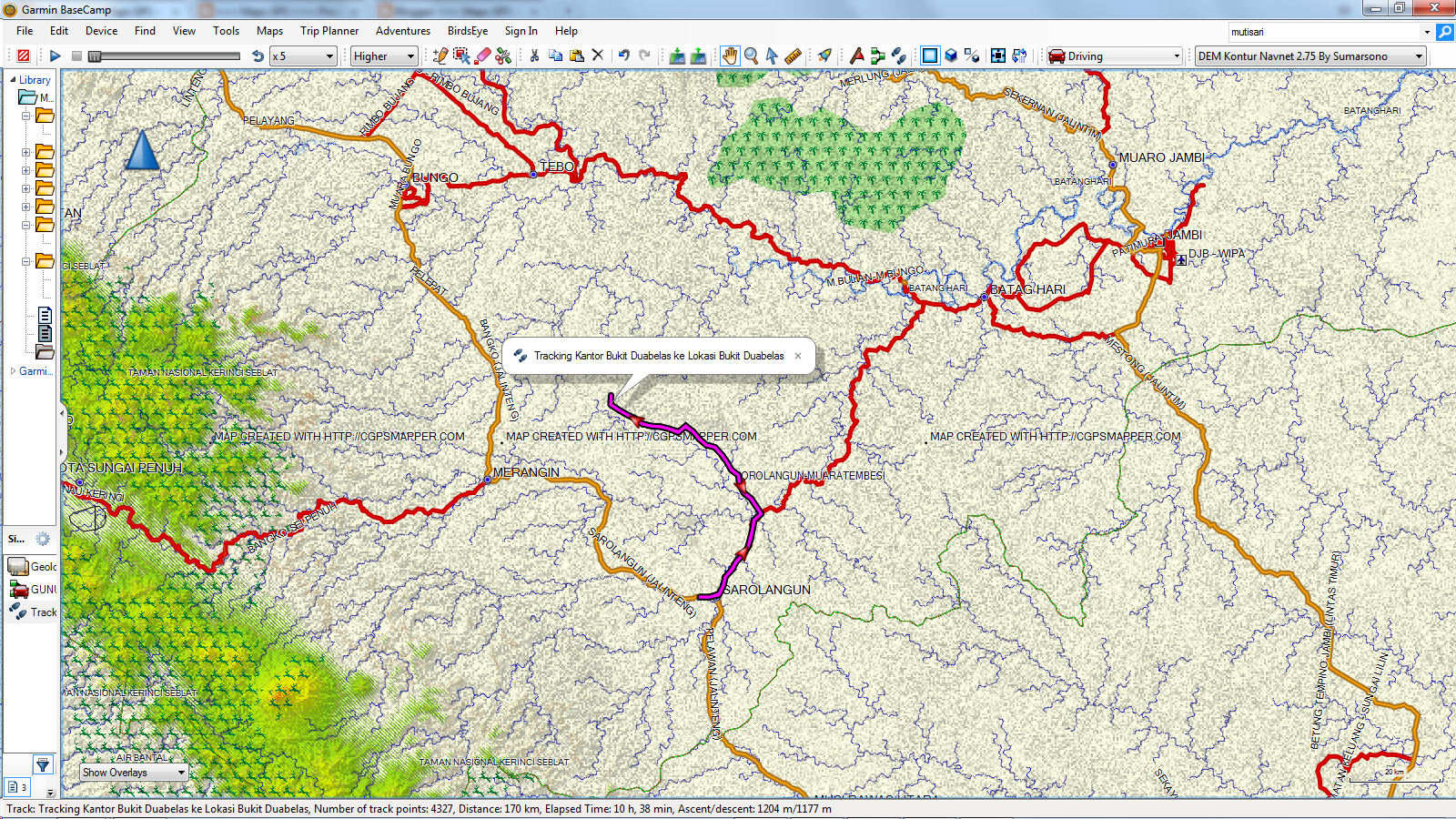Viewport: 1456px width, 819px height.
Task: Select the Erase tool
Action: tap(483, 56)
